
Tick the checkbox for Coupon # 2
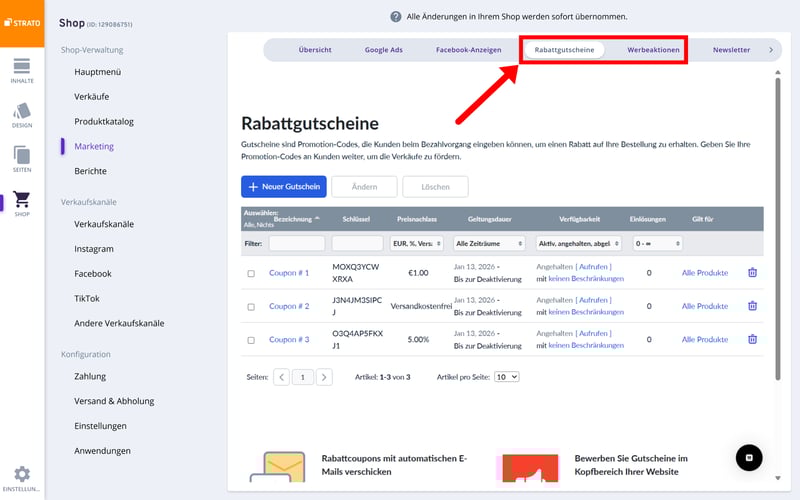(x=251, y=306)
